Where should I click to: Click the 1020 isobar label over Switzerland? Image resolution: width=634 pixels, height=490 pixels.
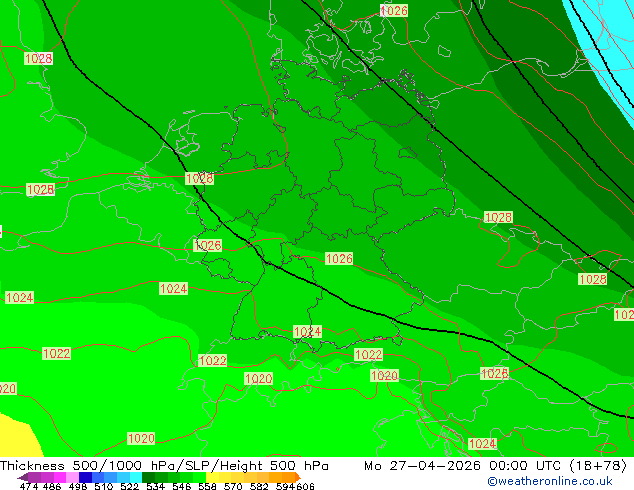259,379
